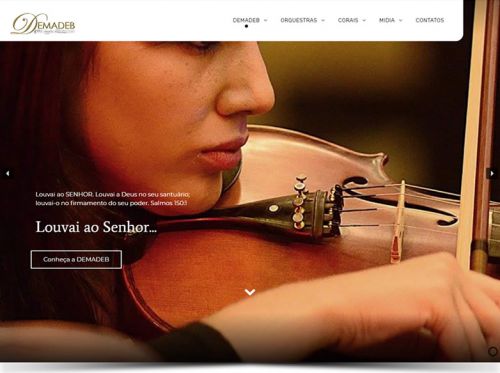Expand the DEMADEB menu chevron
500x373 pixels.
266,20
